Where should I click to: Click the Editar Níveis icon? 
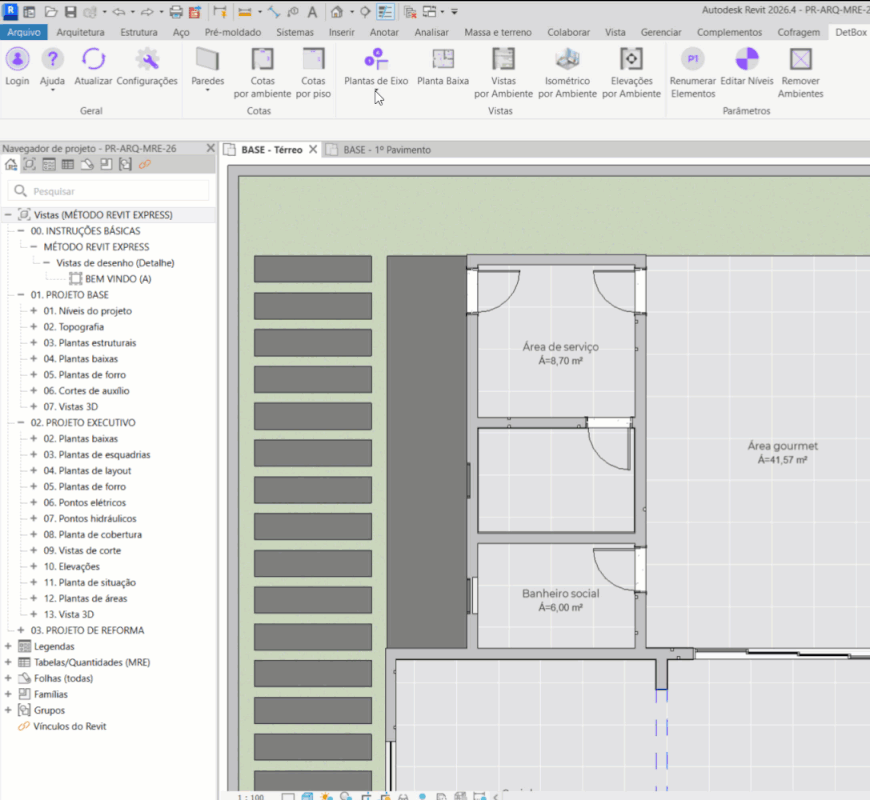(747, 59)
